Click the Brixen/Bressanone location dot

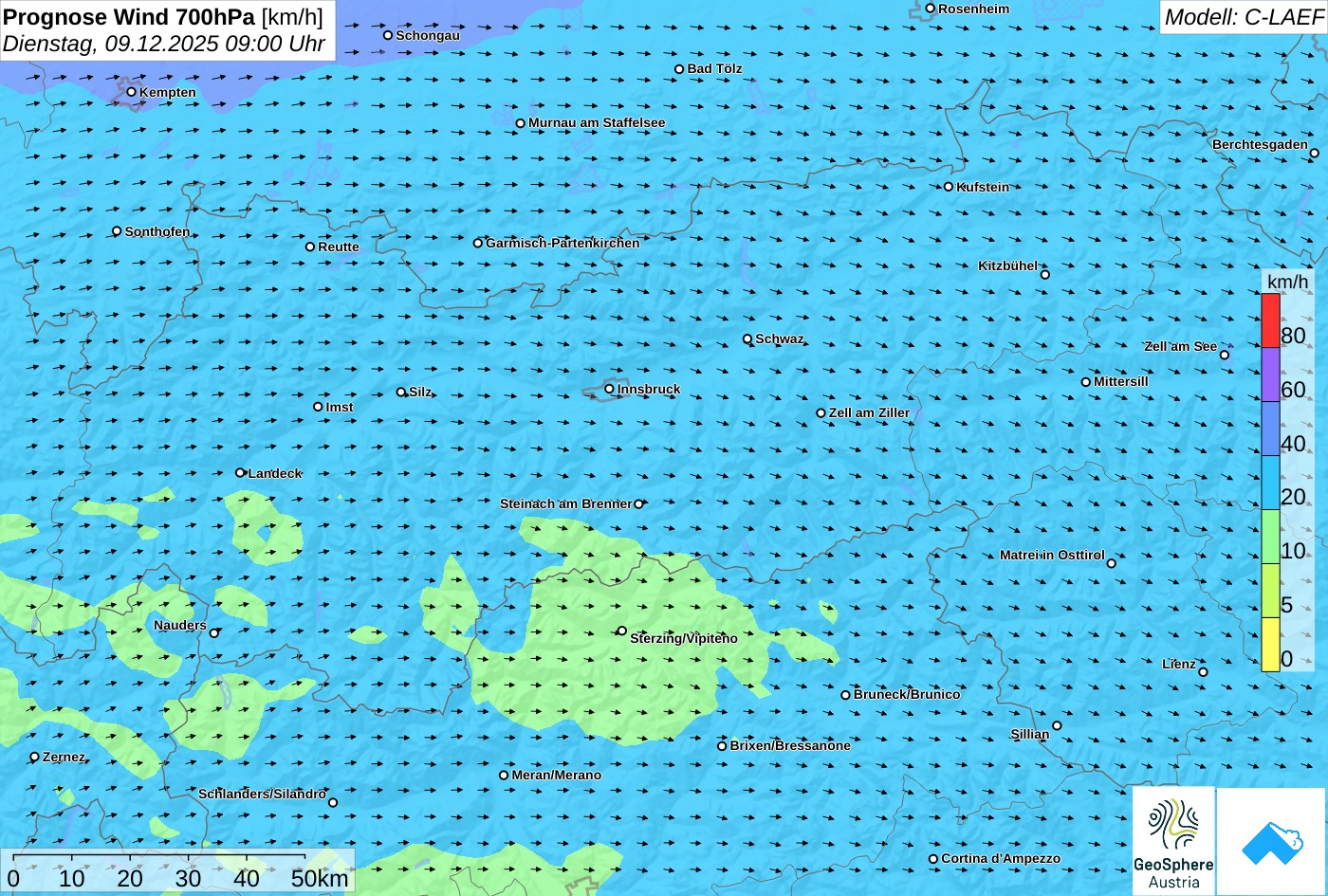tap(722, 746)
